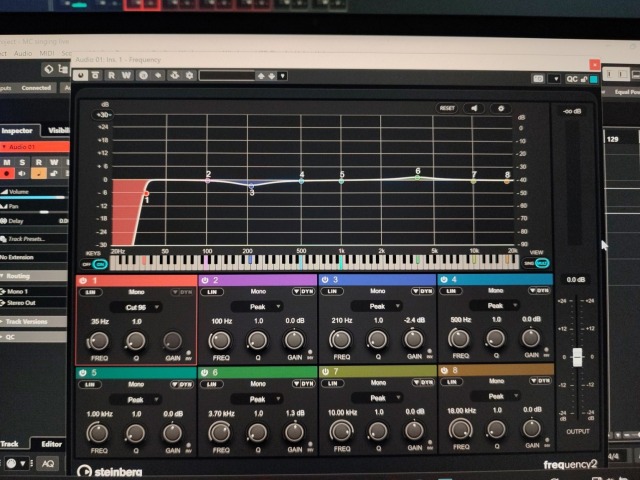Open band 5 Peak filter type dropdown
This screenshot has height=480, width=640.
point(135,400)
